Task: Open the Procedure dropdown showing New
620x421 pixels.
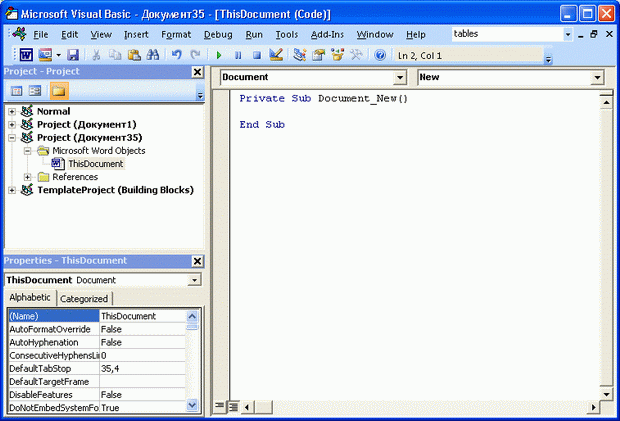Action: [x=597, y=77]
